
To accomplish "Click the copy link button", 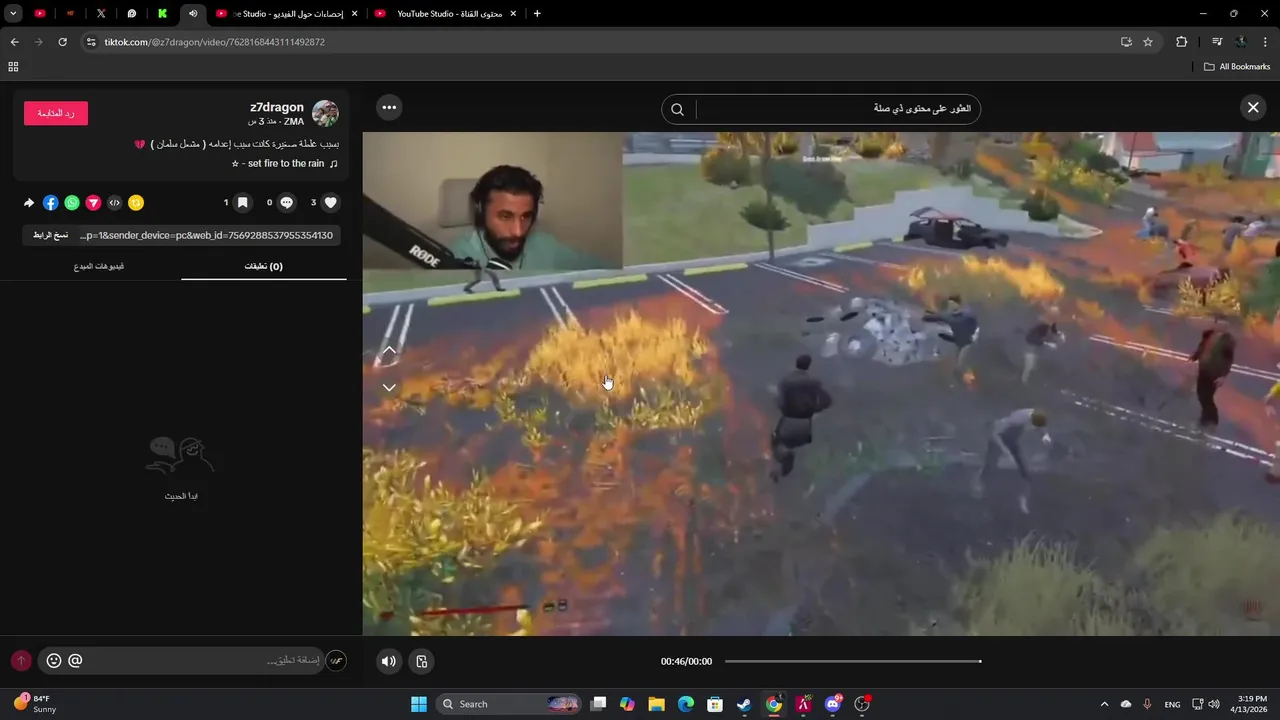I will (50, 235).
